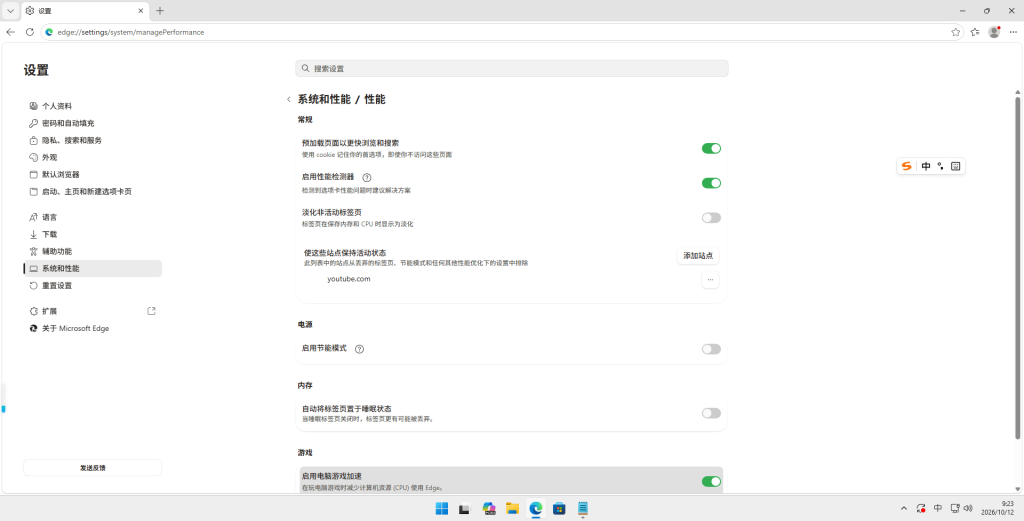Open the Copilot taskbar icon
This screenshot has height=521, width=1024.
point(488,509)
